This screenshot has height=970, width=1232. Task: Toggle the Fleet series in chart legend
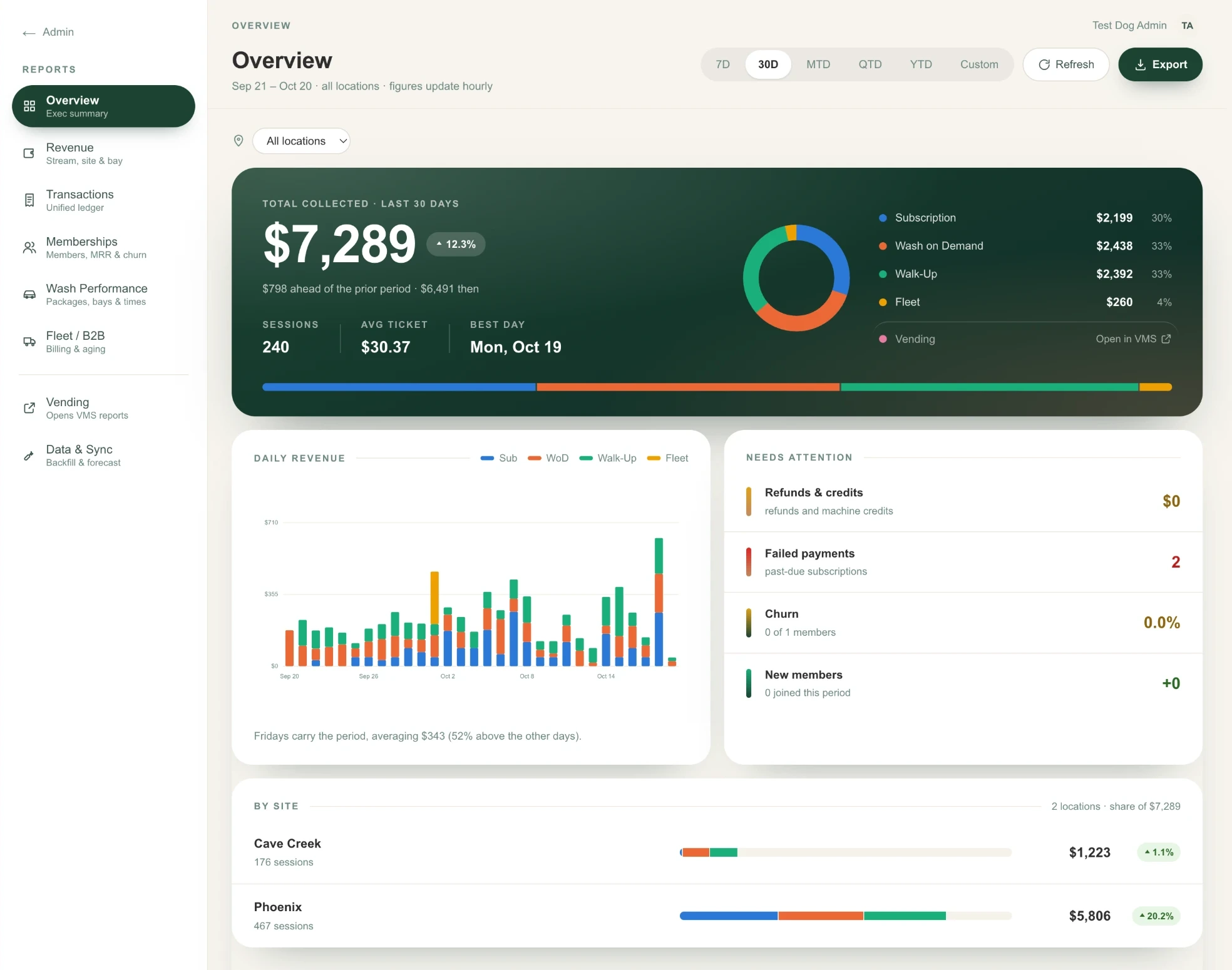tap(667, 458)
